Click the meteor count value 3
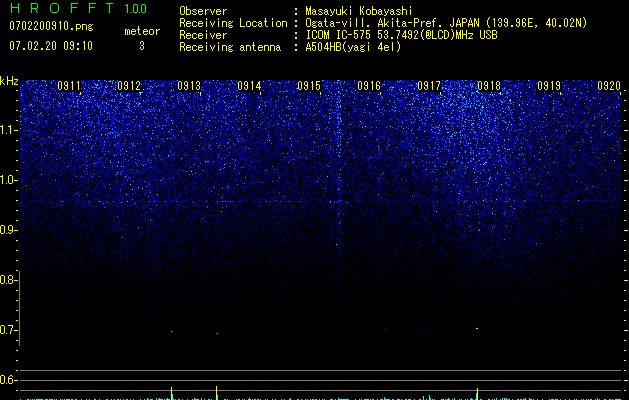Viewport: 629px width, 400px height. (142, 46)
